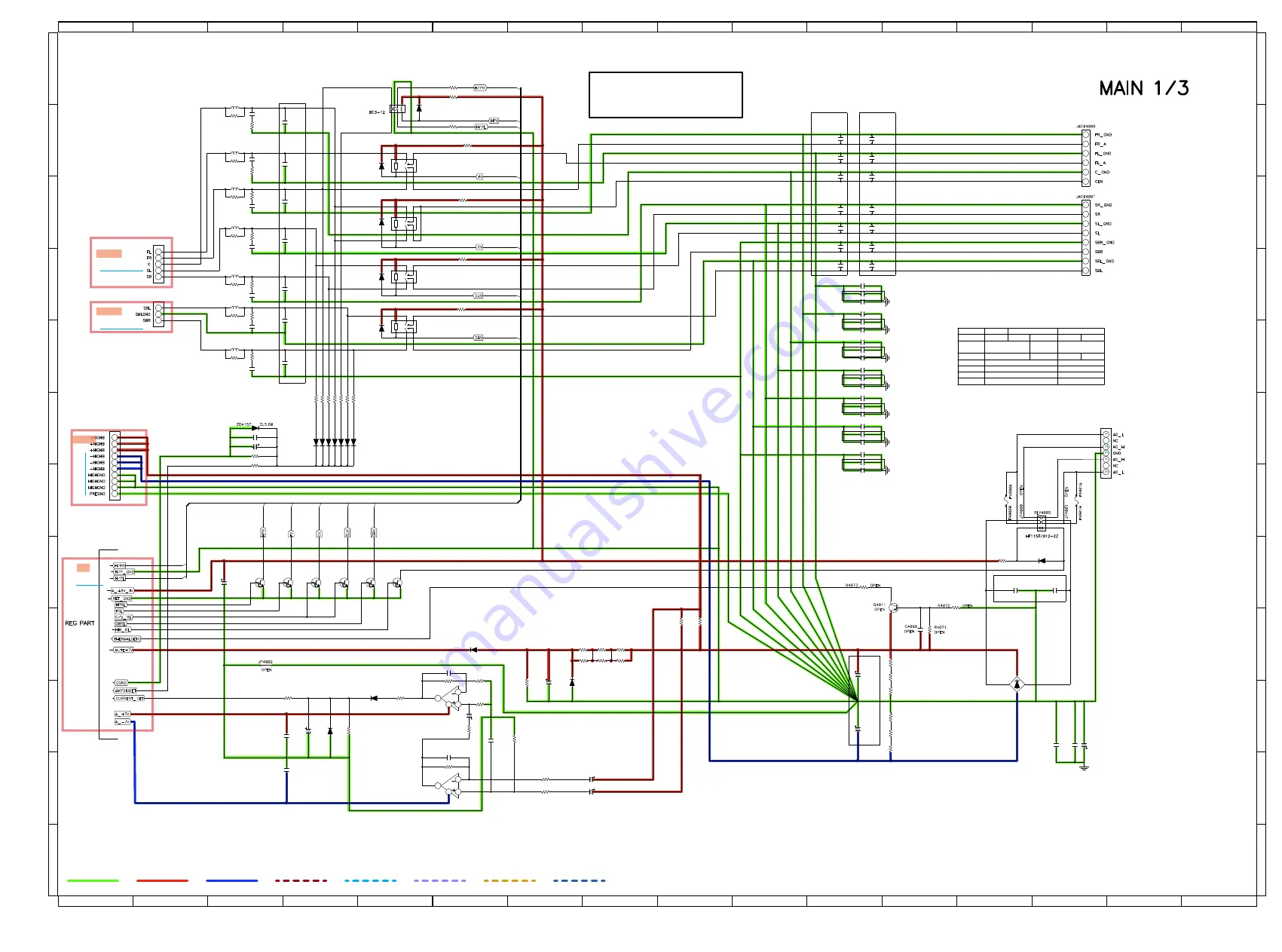This screenshot has width=1282, height=952.
Task: Click the "MAIN 1/3" sheet title
Action: click(x=1143, y=88)
